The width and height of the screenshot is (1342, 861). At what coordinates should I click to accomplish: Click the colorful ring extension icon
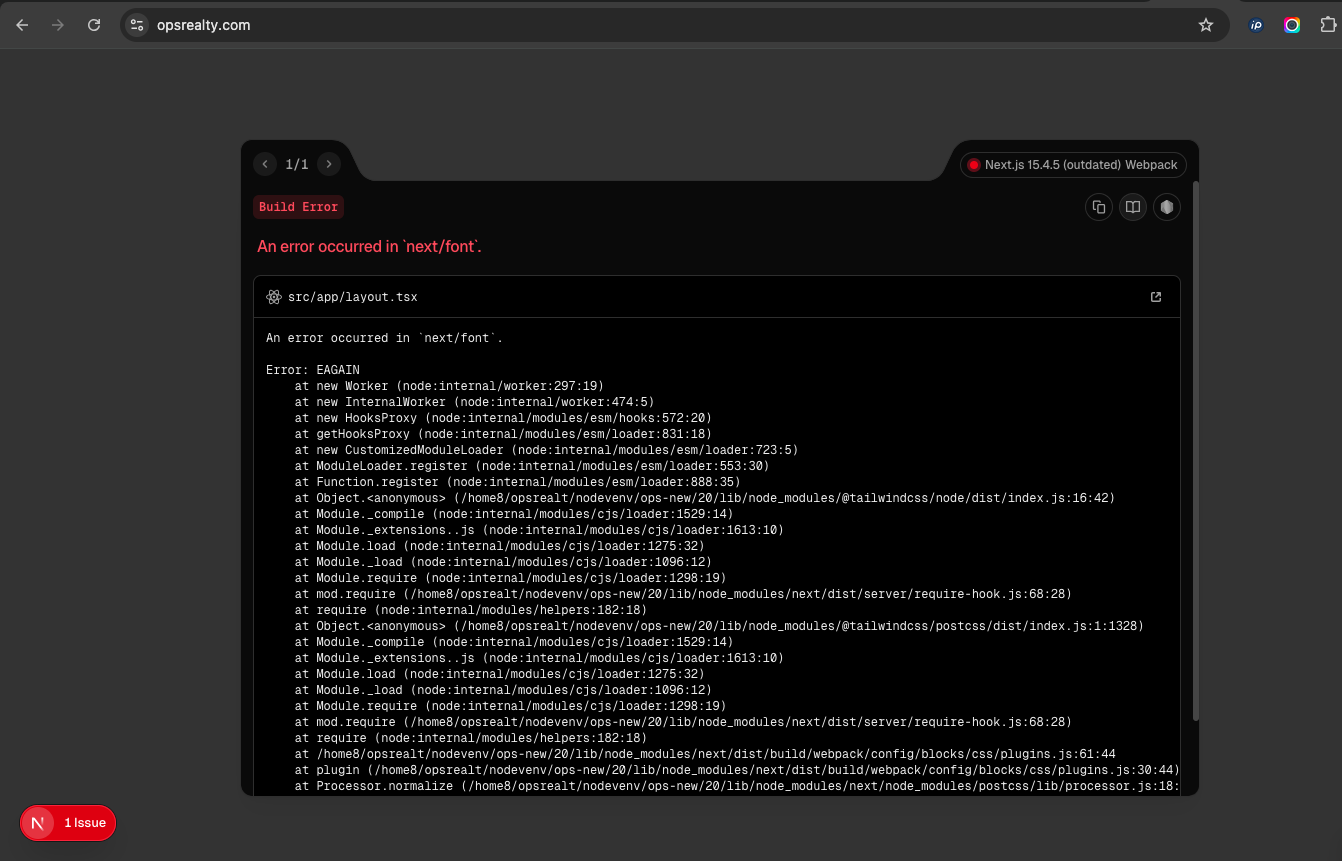point(1292,25)
